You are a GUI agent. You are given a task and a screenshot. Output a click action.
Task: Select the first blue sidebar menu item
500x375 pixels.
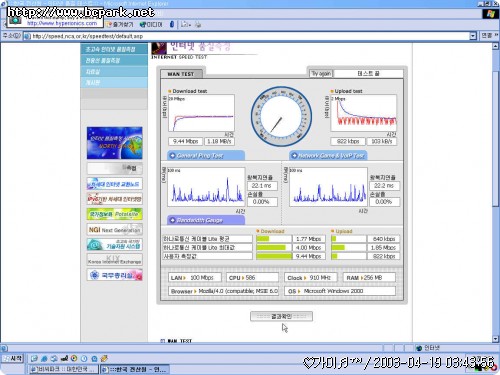pos(114,49)
